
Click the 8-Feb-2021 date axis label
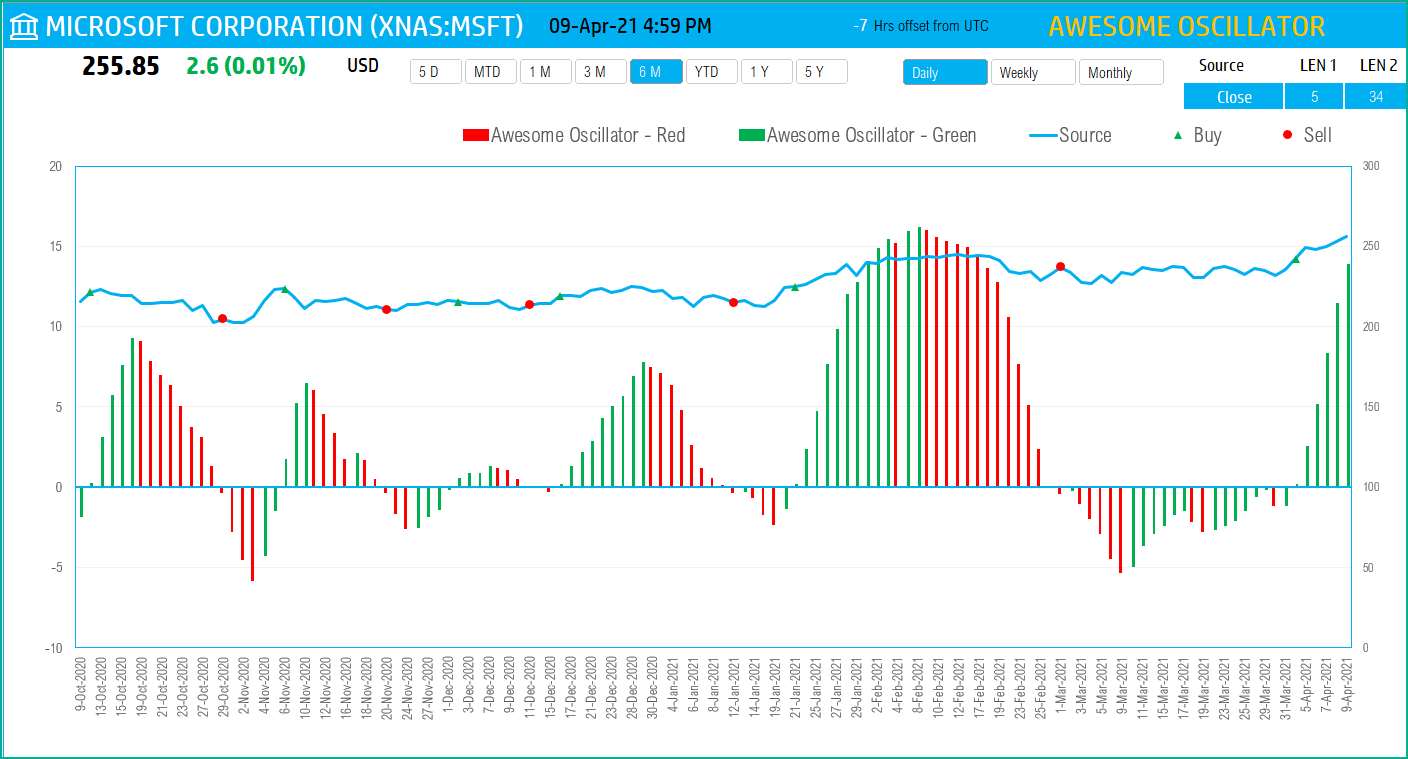918,687
